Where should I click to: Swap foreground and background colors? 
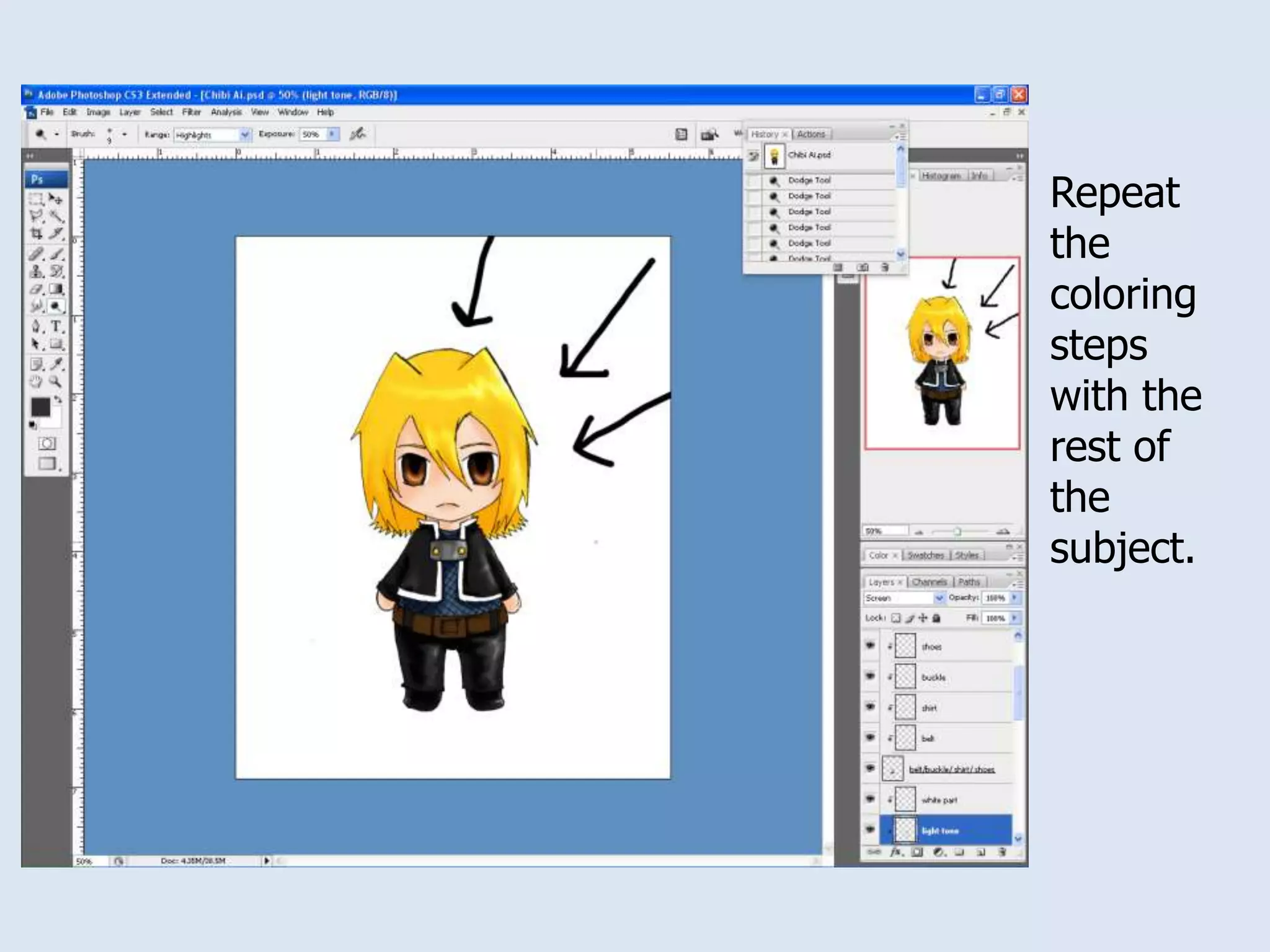coord(58,399)
